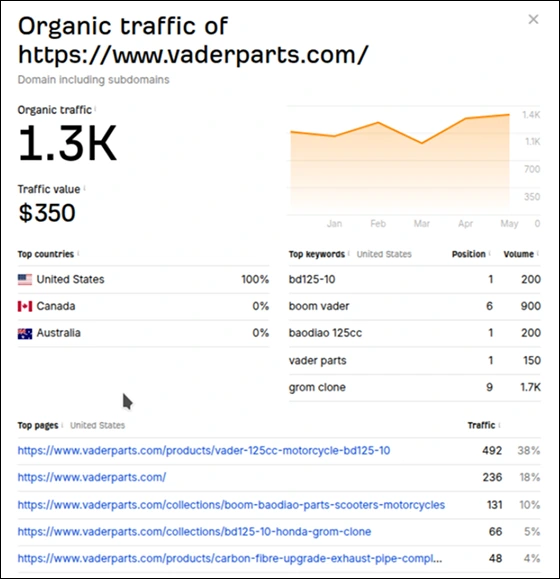Click the Top countries heading

coord(46,254)
